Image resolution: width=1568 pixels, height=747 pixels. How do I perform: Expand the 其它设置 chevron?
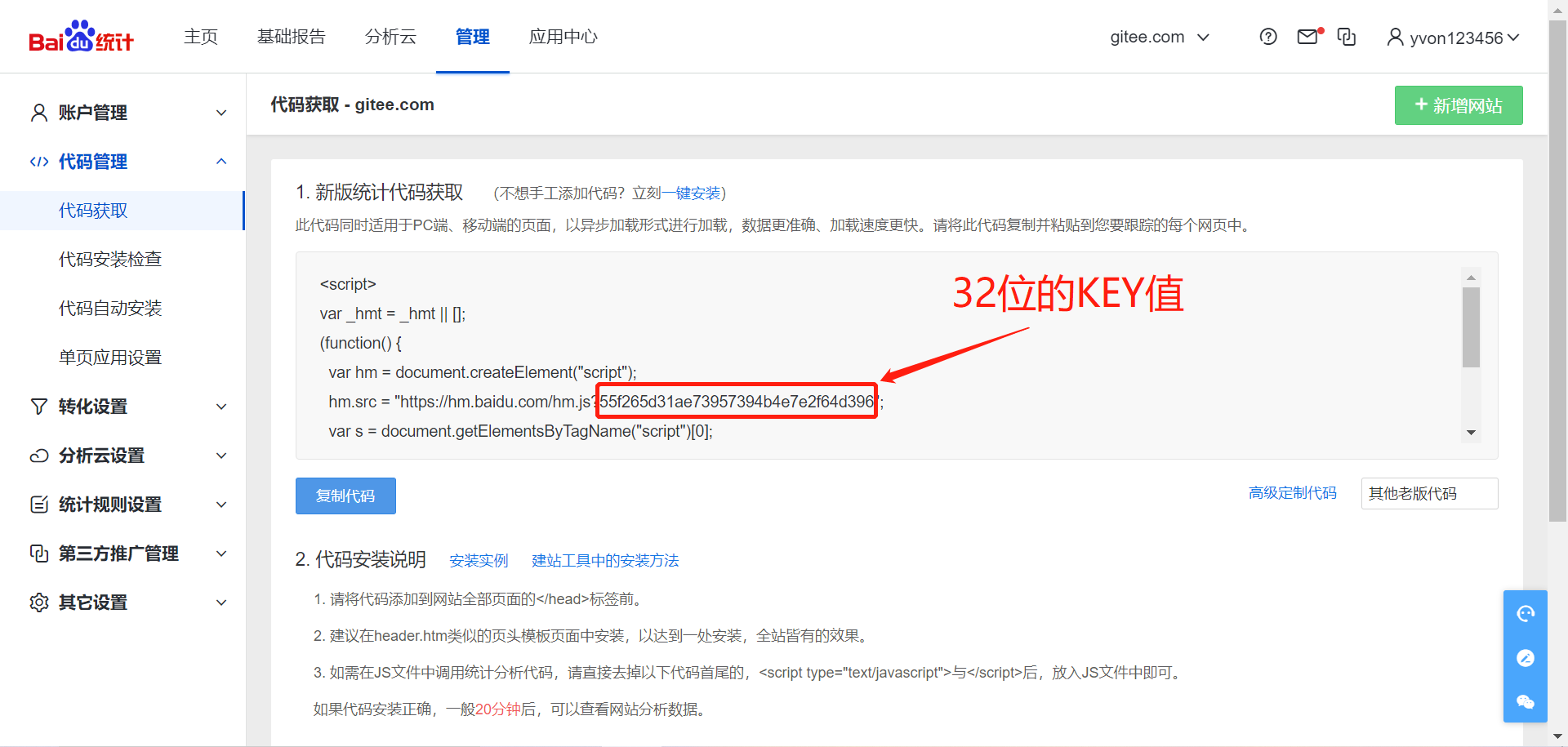(221, 602)
